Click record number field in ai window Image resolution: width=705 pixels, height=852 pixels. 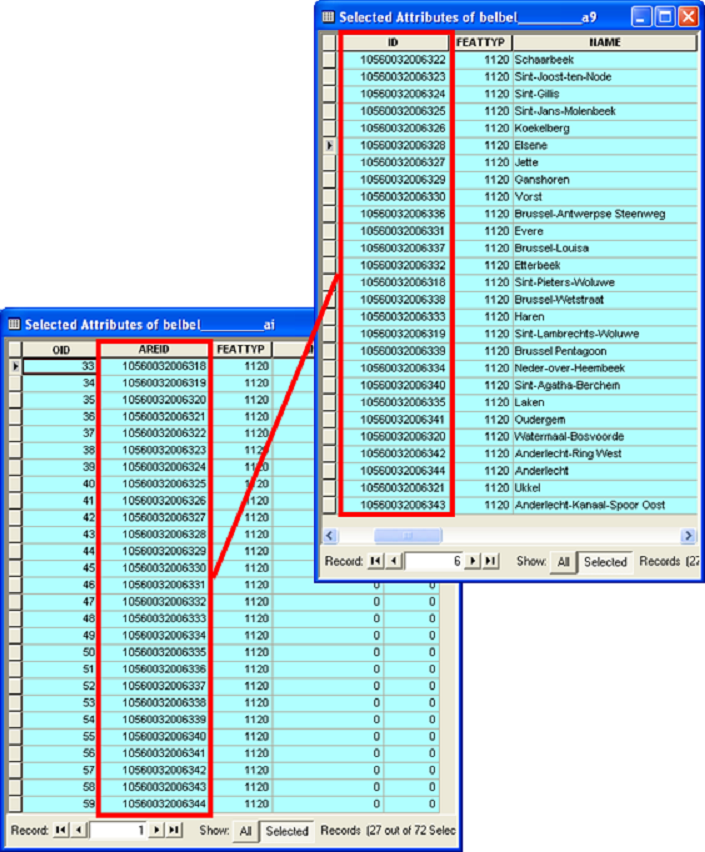pyautogui.click(x=118, y=830)
